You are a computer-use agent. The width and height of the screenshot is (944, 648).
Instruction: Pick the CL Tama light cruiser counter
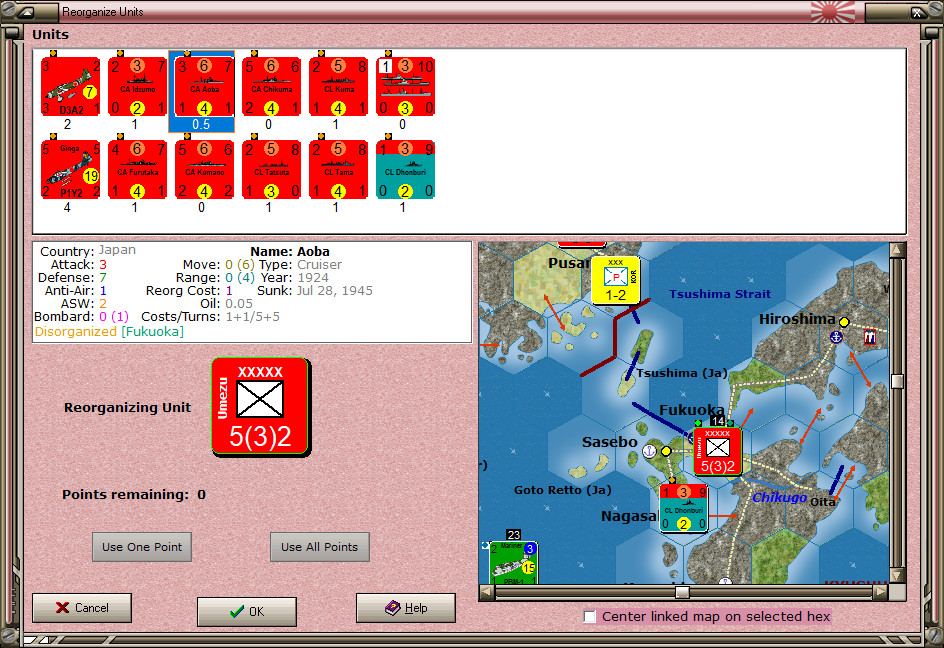tap(338, 169)
